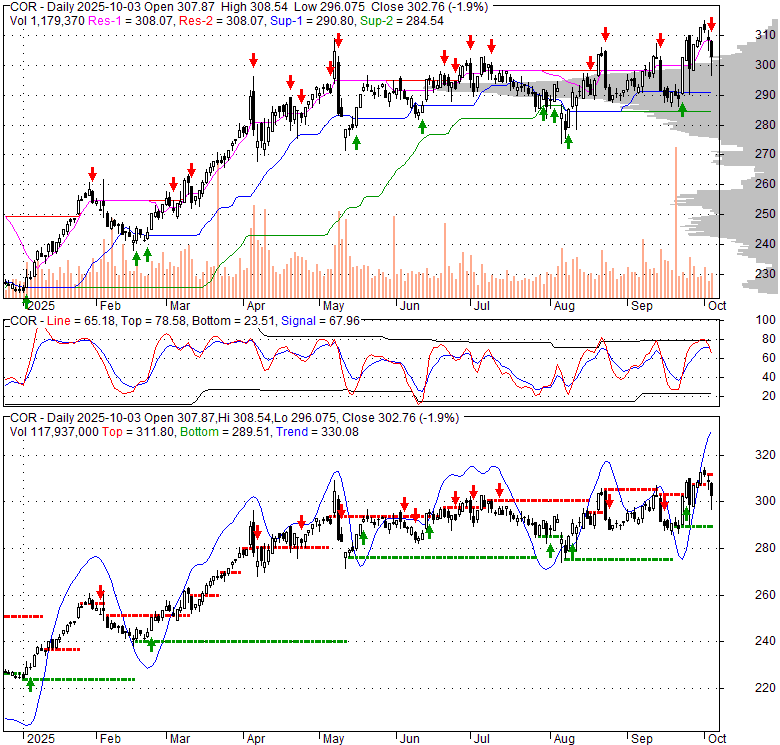Click the 'Res-2 = 308.07' legend value
This screenshot has width=780, height=745.
(222, 21)
